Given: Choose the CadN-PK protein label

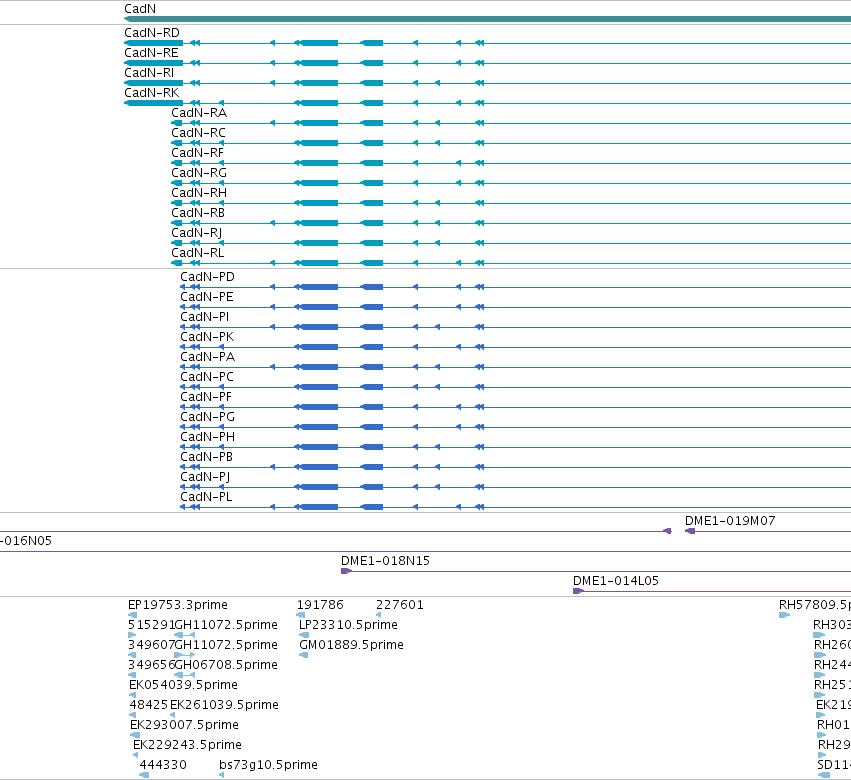Looking at the screenshot, I should pyautogui.click(x=207, y=337).
